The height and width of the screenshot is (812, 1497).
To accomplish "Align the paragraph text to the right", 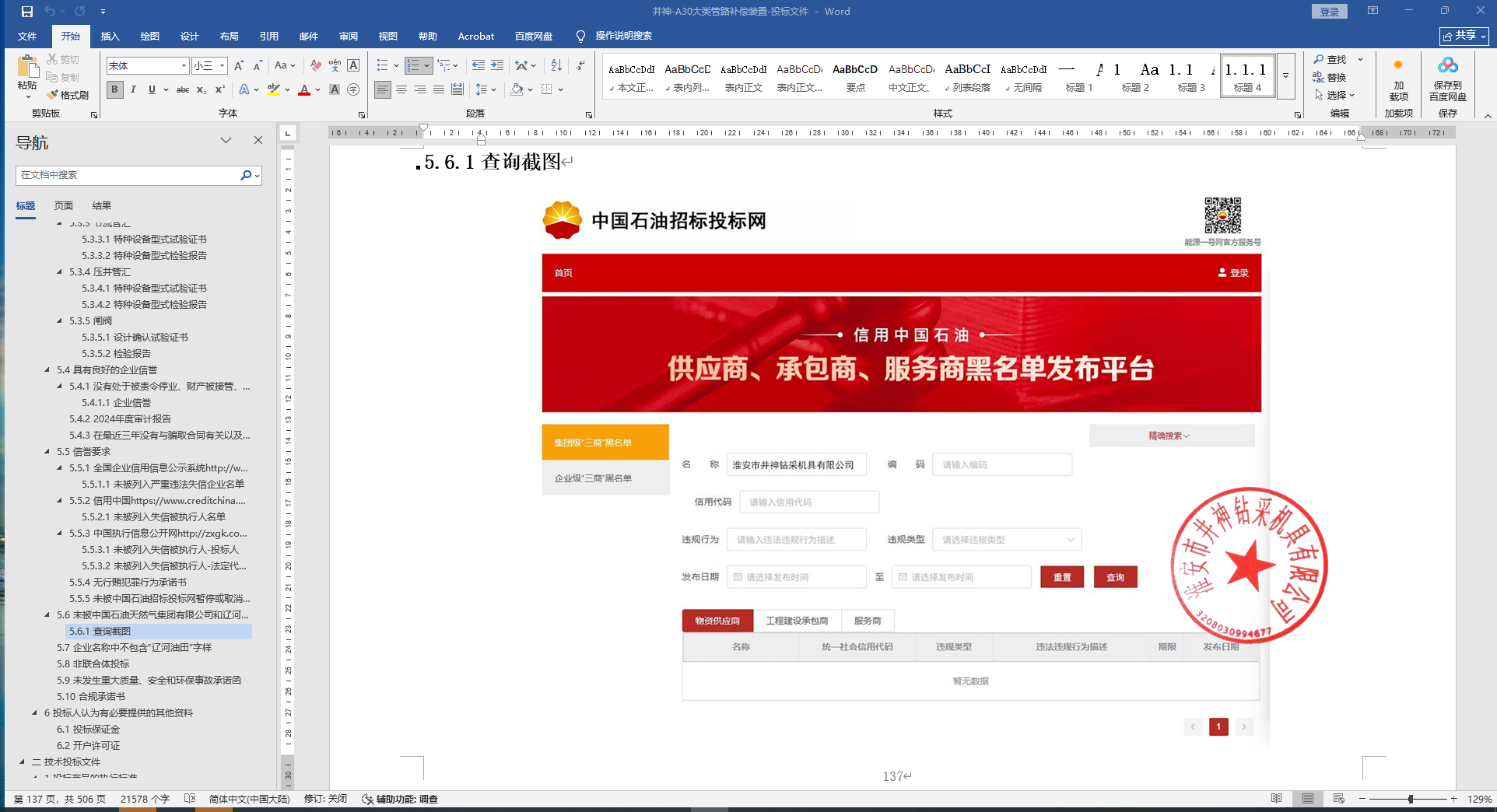I will coord(420,89).
